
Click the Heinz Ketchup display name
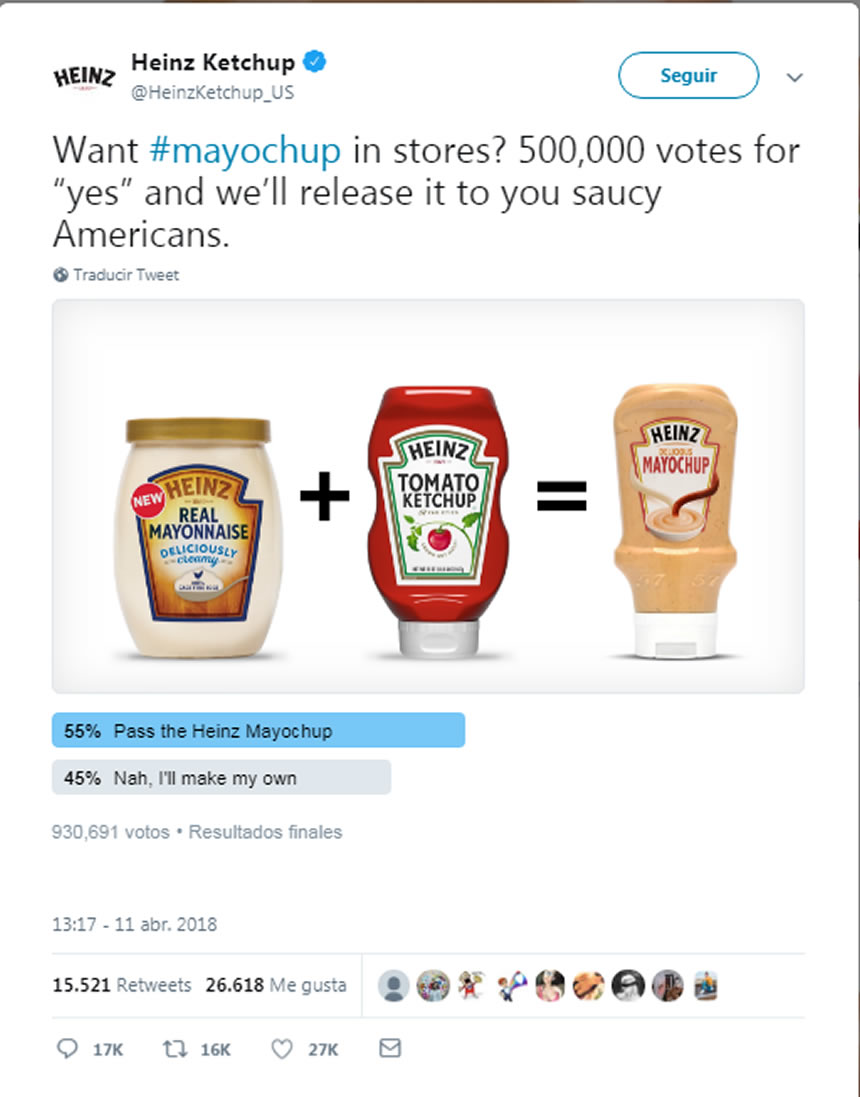coord(213,63)
